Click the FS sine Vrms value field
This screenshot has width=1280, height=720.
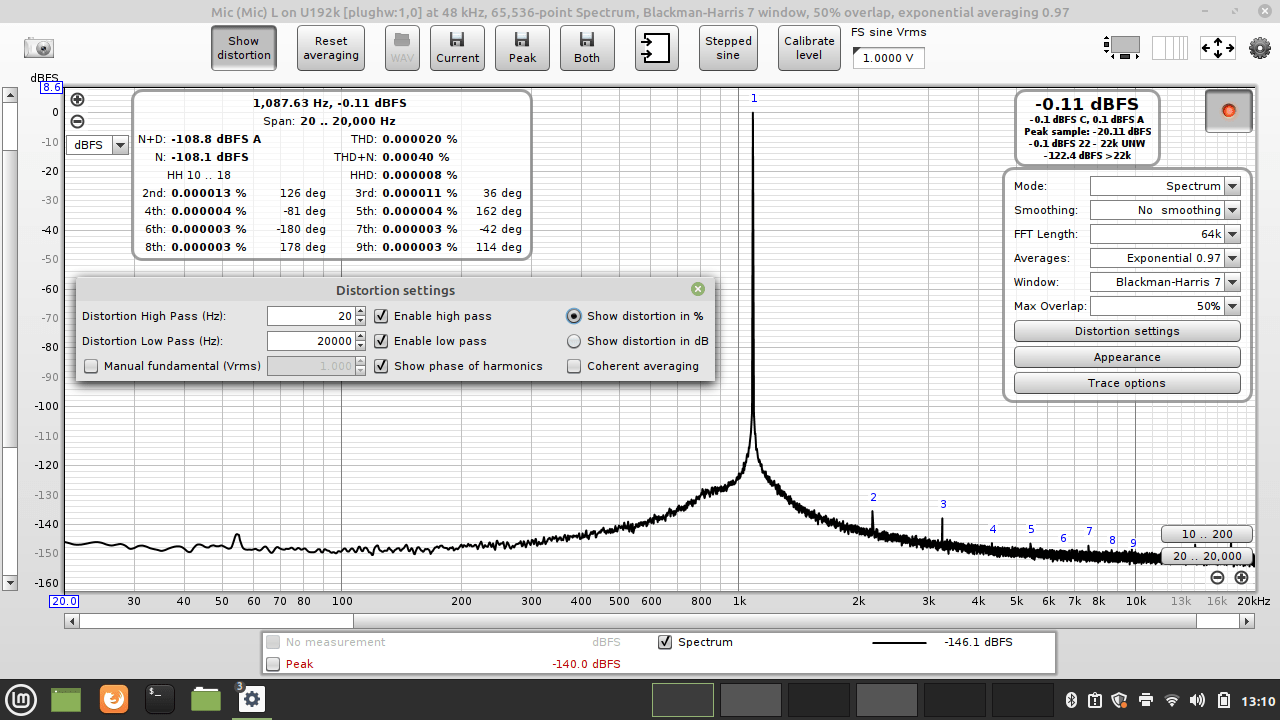(x=888, y=58)
